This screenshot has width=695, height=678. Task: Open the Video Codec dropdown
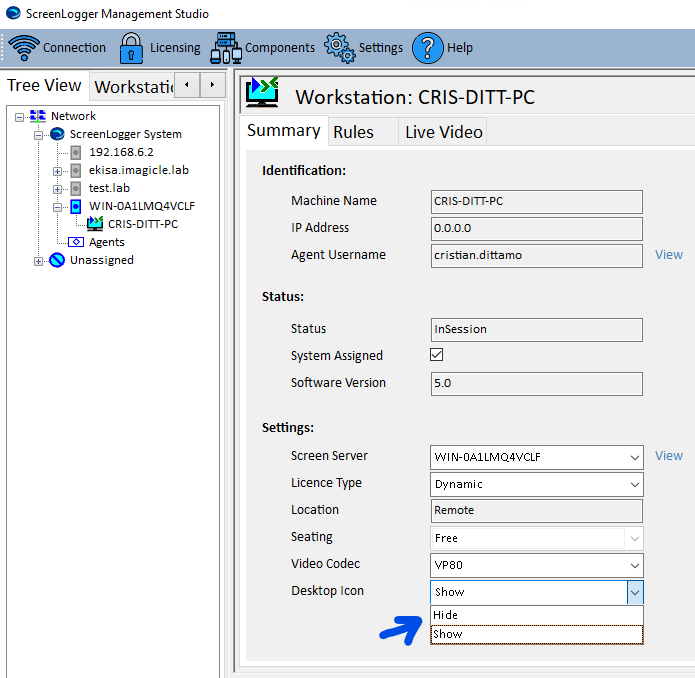tap(634, 565)
